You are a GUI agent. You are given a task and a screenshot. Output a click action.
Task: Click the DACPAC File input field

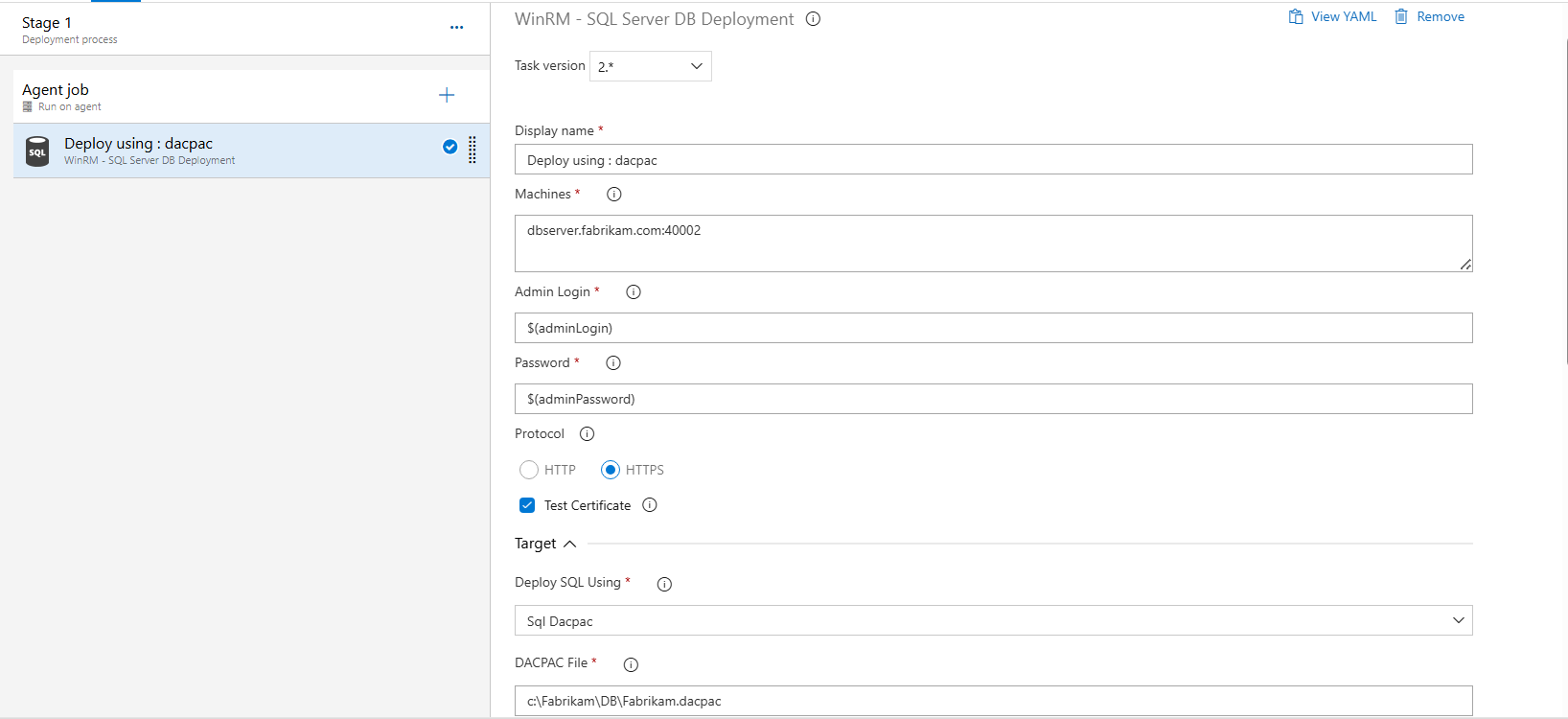point(993,700)
